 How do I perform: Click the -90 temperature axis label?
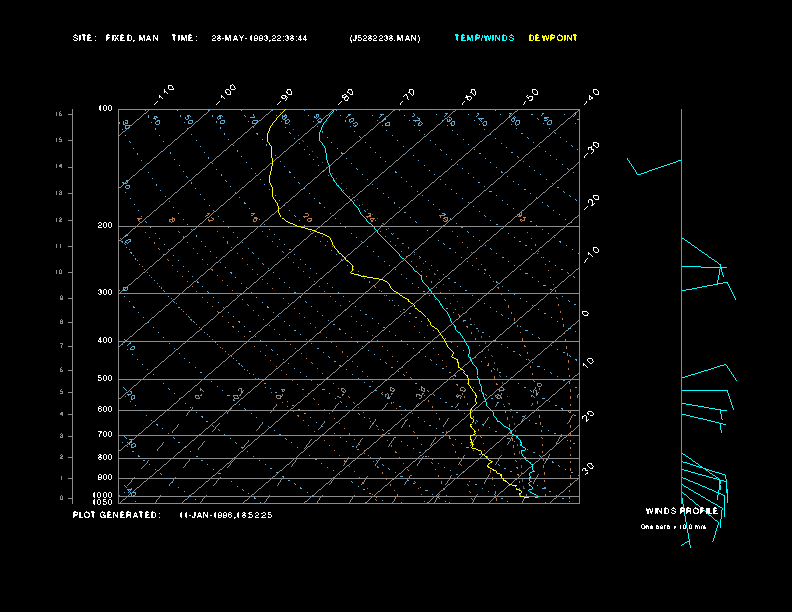coord(285,97)
